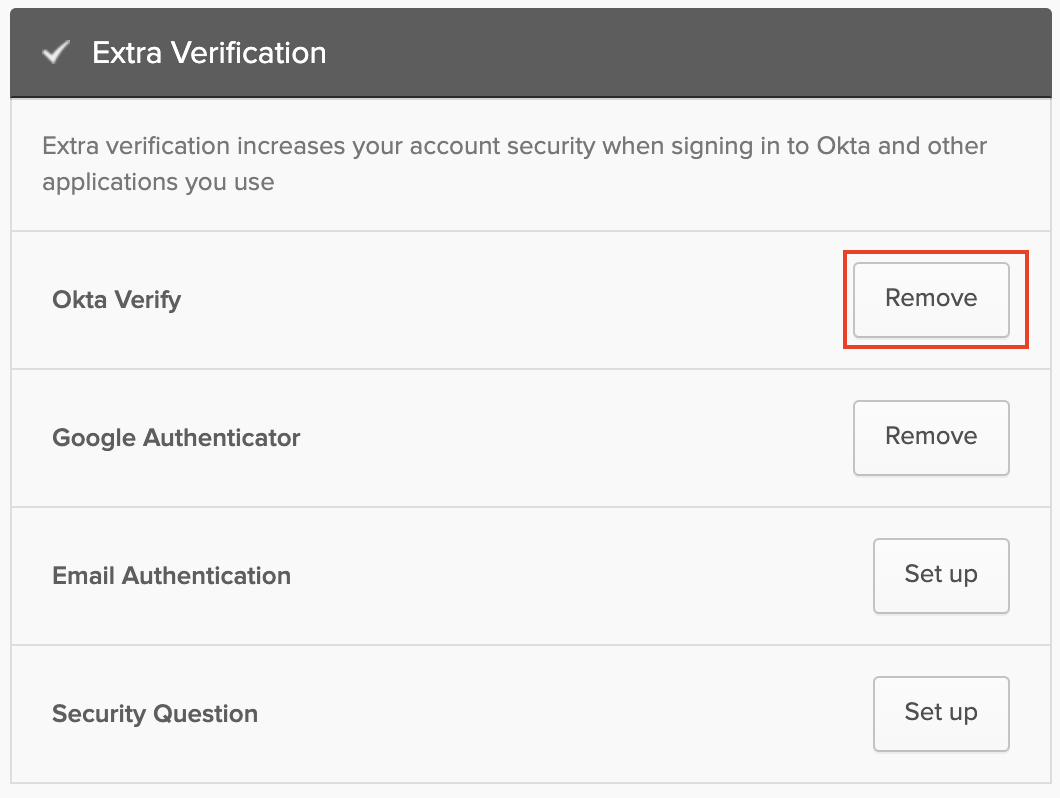Click the checkmark icon in the header
Screen dimensions: 1060x798
[55, 52]
